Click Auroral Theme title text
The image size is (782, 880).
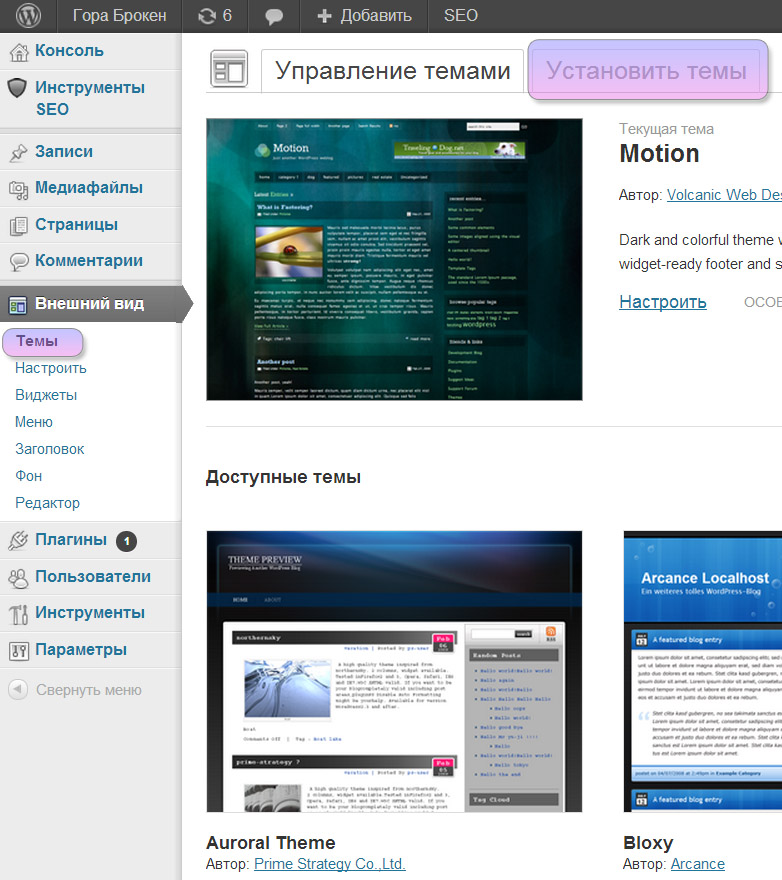(271, 842)
